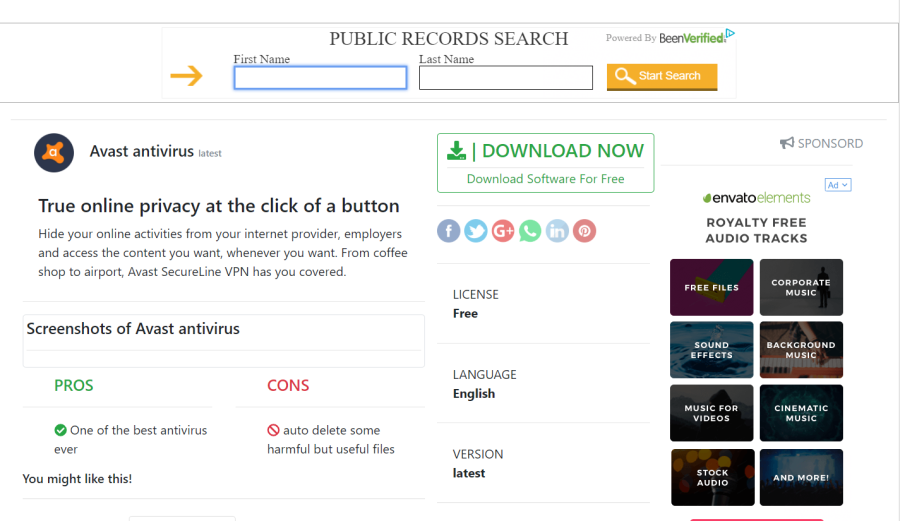This screenshot has width=900, height=521.
Task: Open the Ad options dropdown
Action: pyautogui.click(x=838, y=185)
